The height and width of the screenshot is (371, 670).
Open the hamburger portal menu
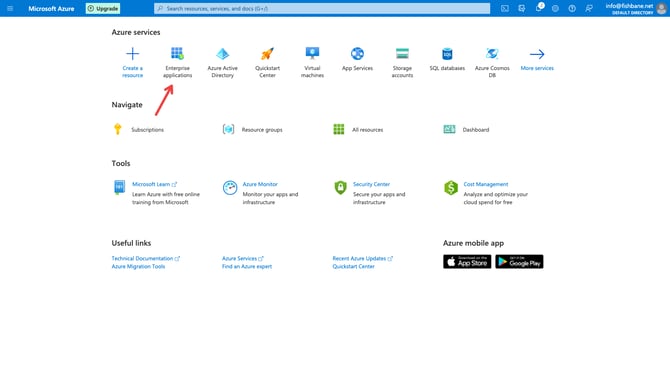(10, 9)
